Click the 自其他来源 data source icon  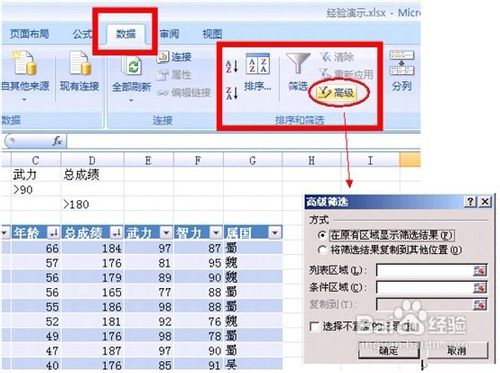24,63
